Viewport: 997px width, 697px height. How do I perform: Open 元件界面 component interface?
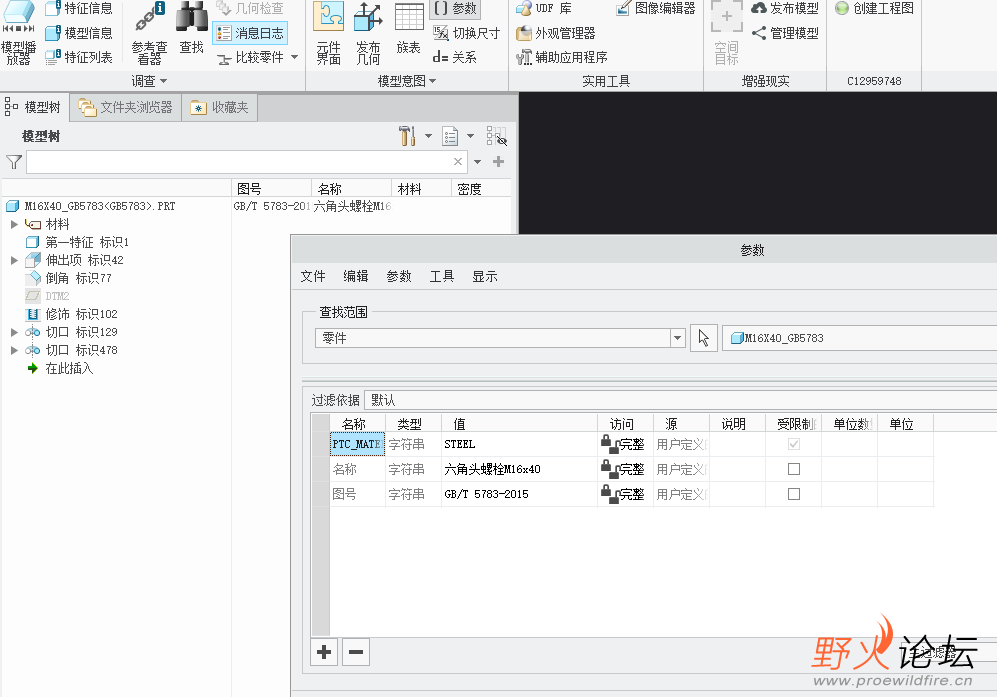tap(329, 33)
